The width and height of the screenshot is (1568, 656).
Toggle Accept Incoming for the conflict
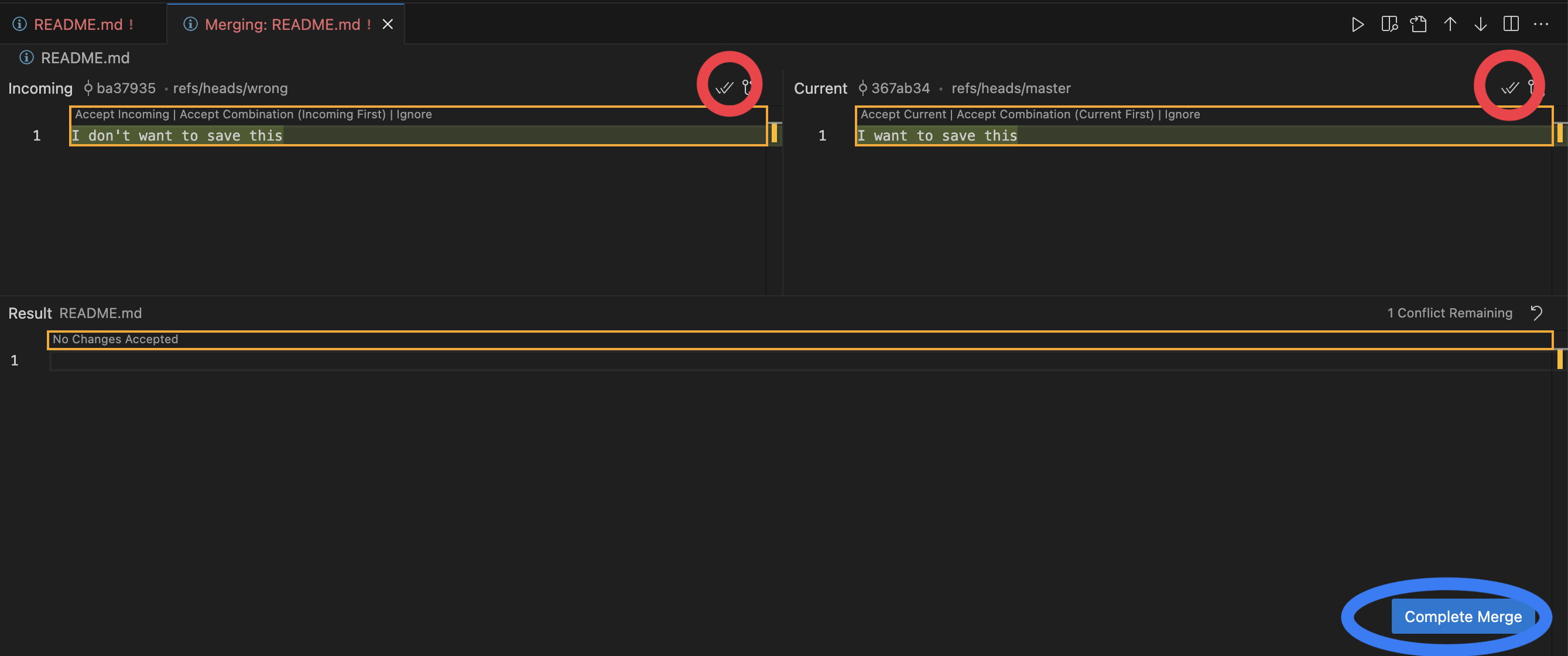pyautogui.click(x=121, y=114)
